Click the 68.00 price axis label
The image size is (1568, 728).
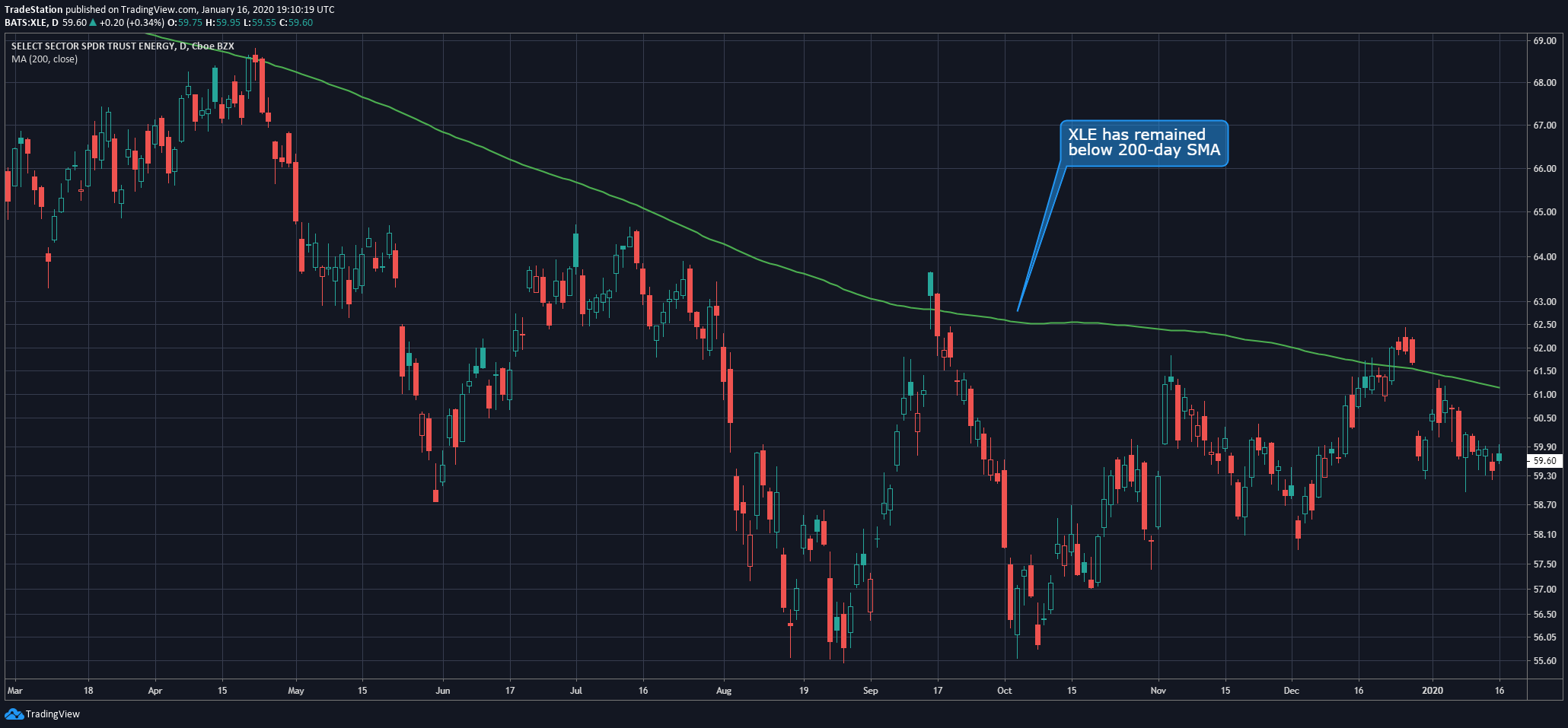tap(1544, 83)
